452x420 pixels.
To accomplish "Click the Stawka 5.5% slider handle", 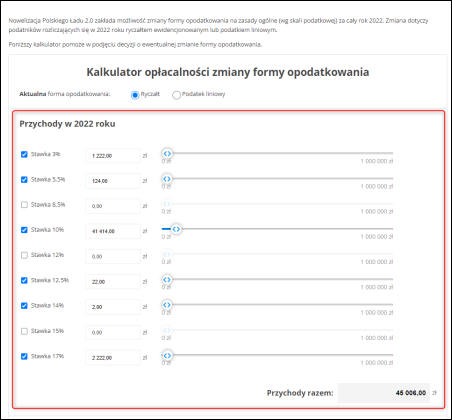I will point(167,179).
